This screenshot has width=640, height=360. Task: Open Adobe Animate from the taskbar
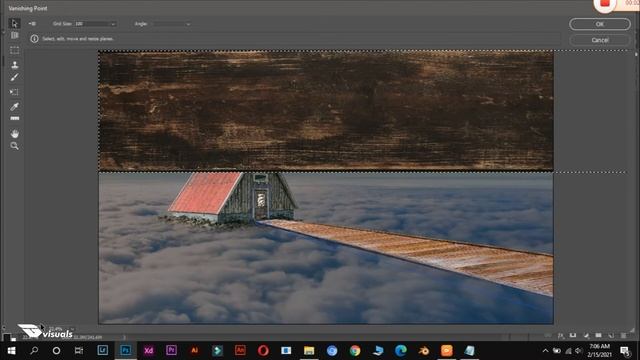tap(240, 351)
